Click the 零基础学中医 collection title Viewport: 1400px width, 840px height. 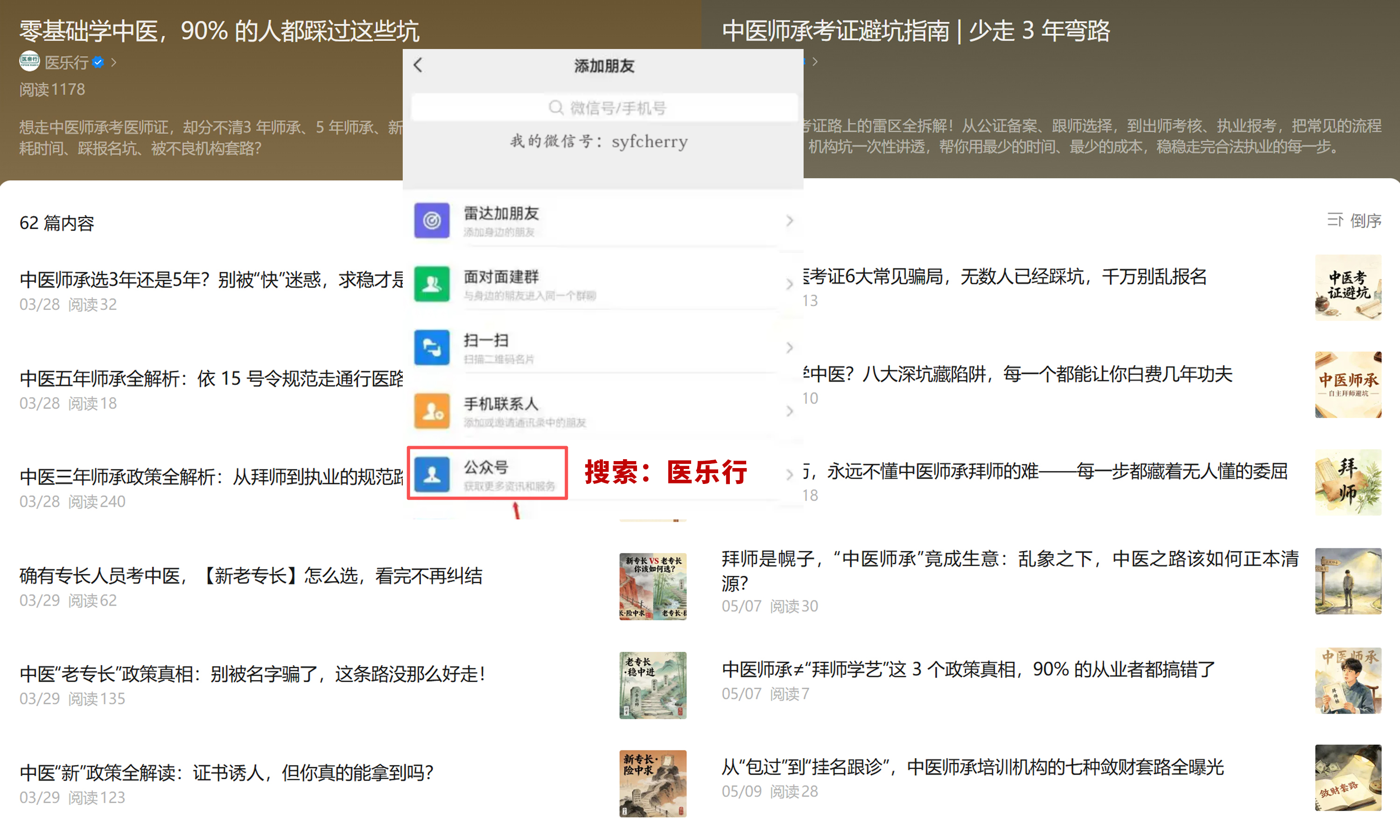pos(219,30)
